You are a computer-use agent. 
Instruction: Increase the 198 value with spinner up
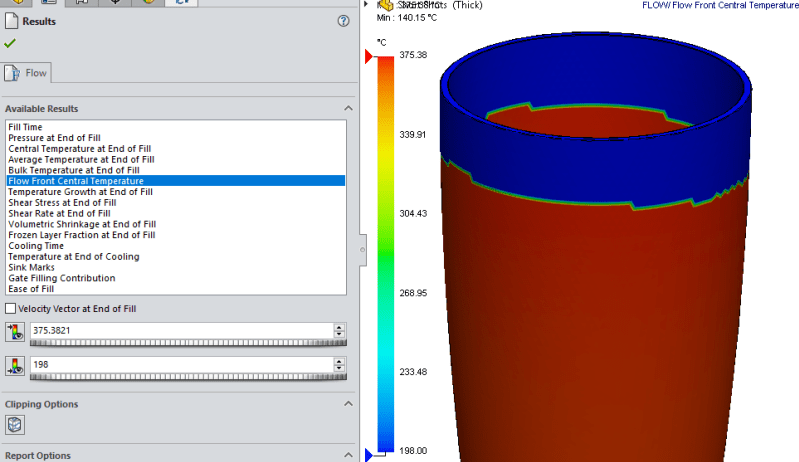[339, 361]
